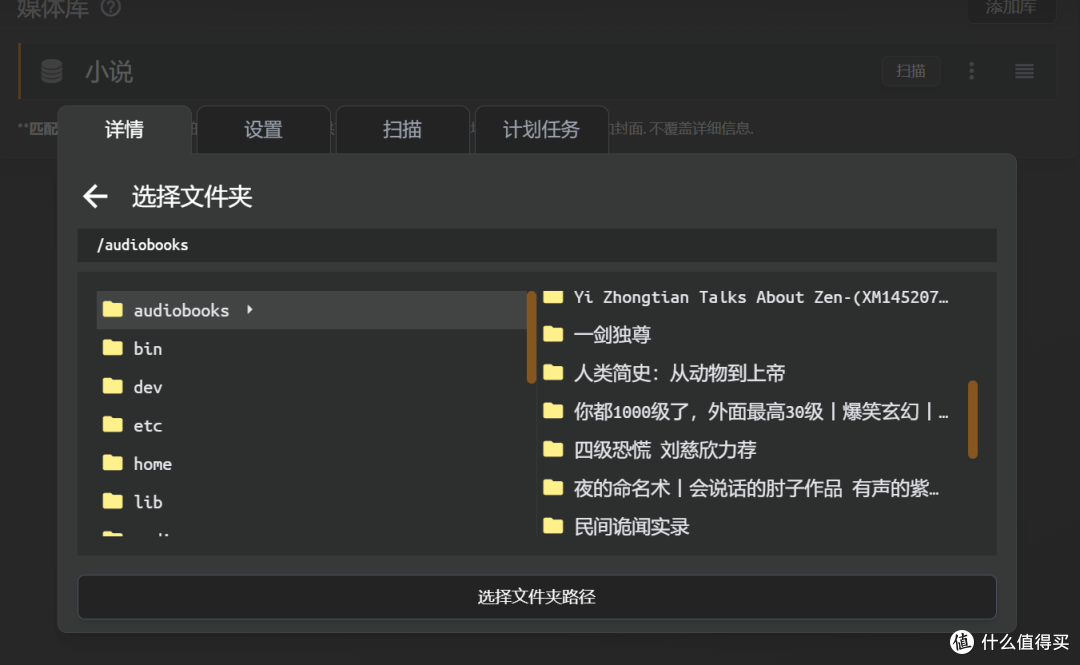Select the lib folder
1080x665 pixels.
click(147, 502)
